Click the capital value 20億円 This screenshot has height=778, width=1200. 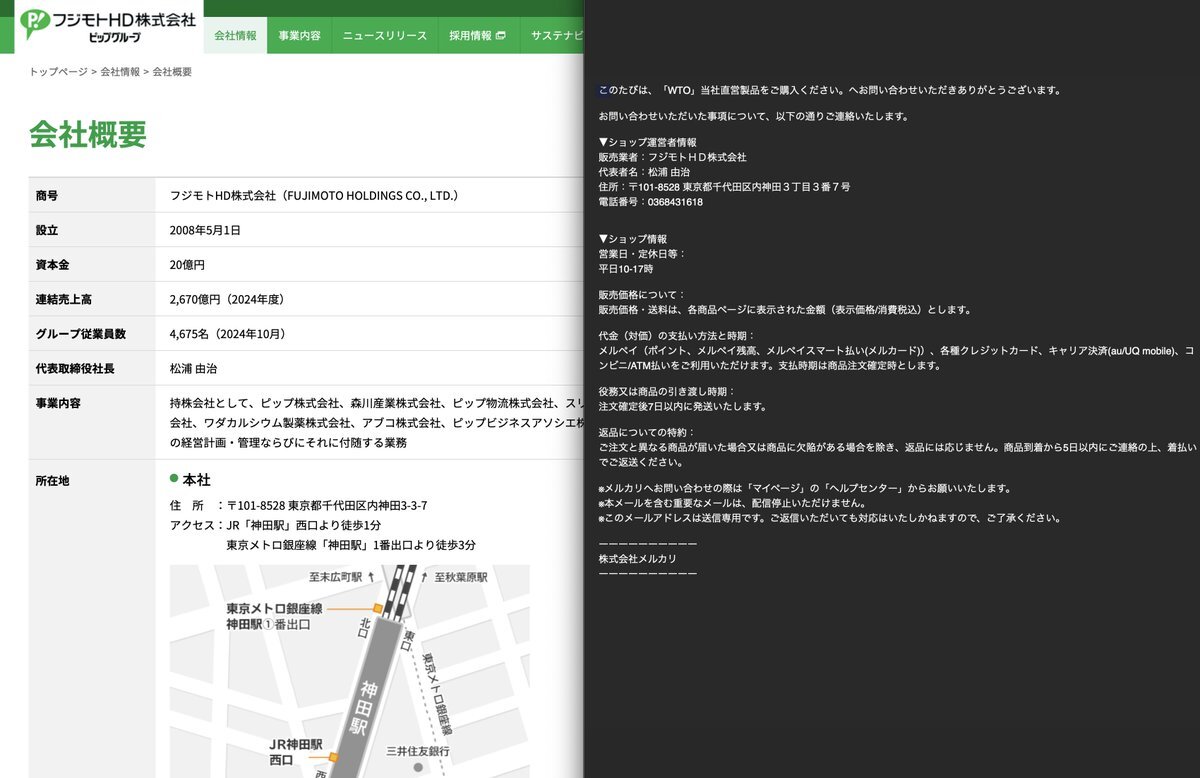[x=187, y=265]
